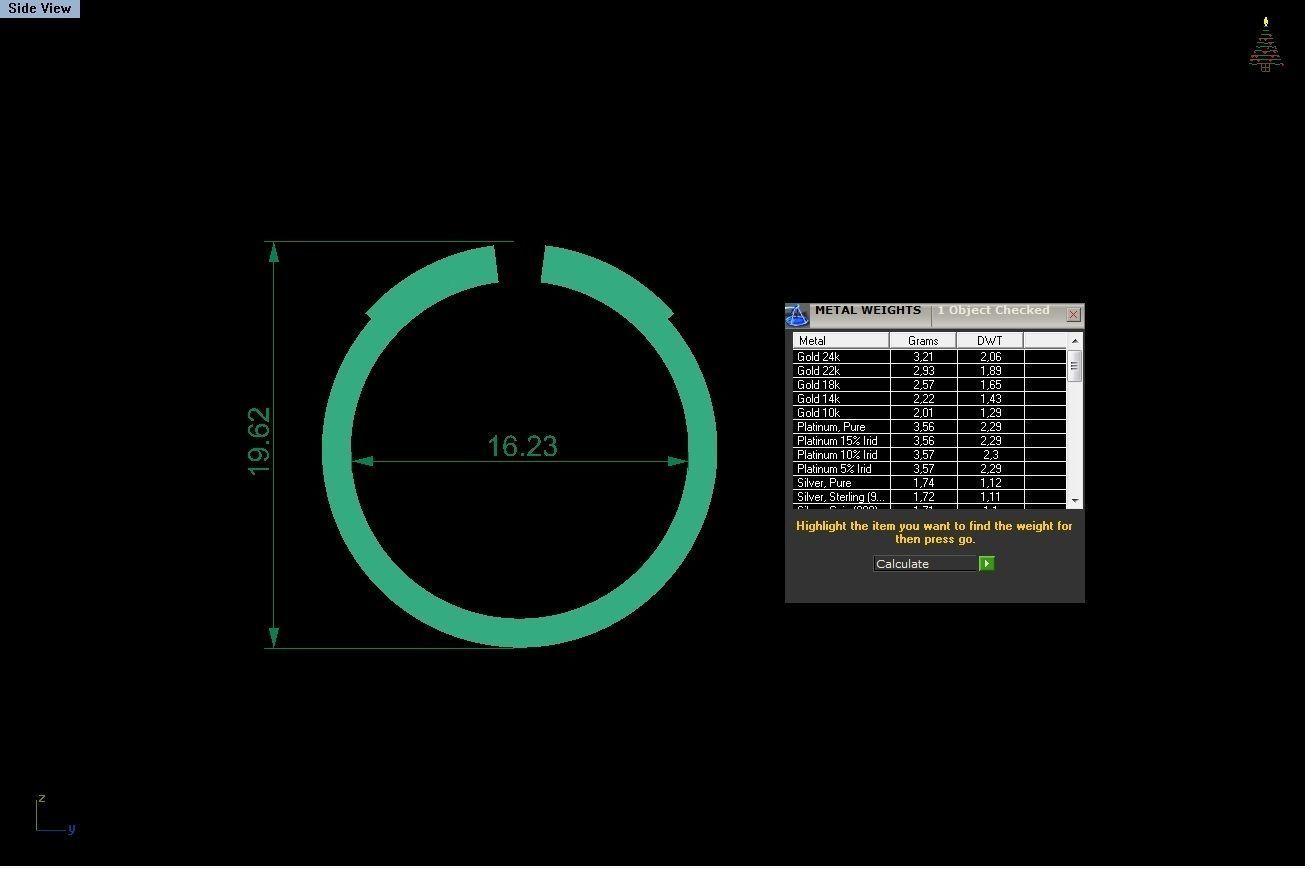
Task: Click the 1,43 DWT value
Action: [x=990, y=399]
